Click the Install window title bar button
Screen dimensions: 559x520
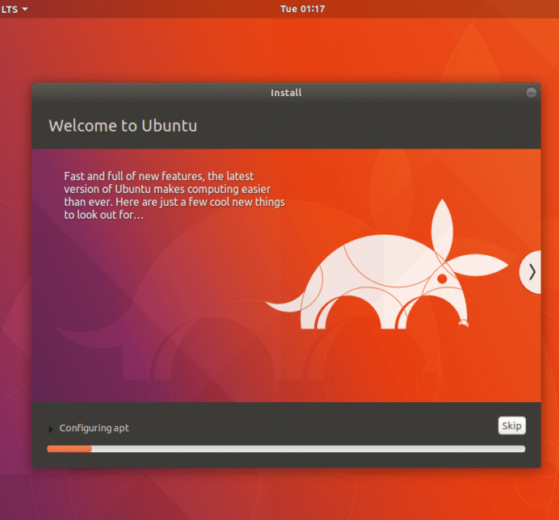[531, 93]
